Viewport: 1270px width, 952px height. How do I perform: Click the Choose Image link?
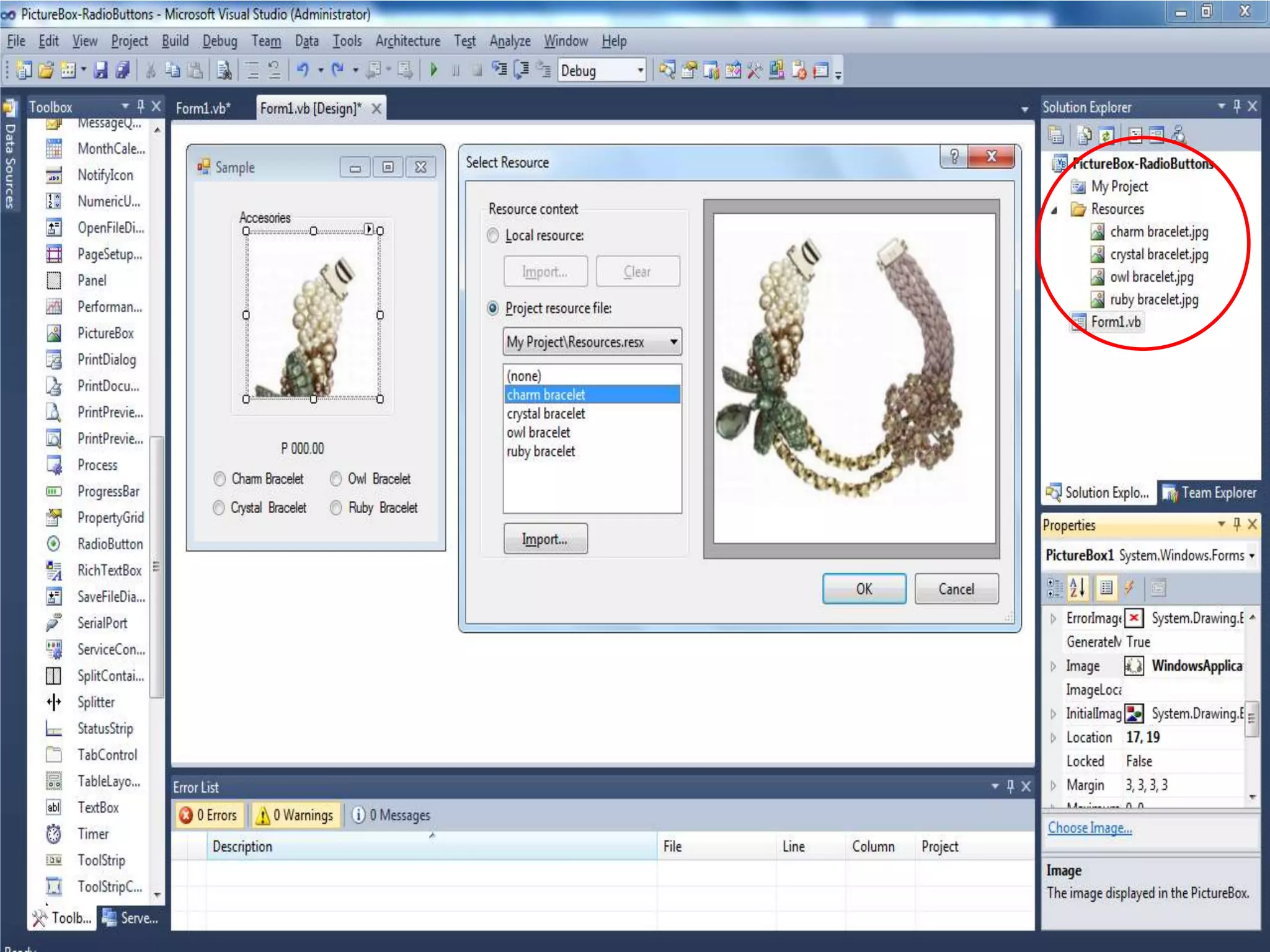(1090, 828)
